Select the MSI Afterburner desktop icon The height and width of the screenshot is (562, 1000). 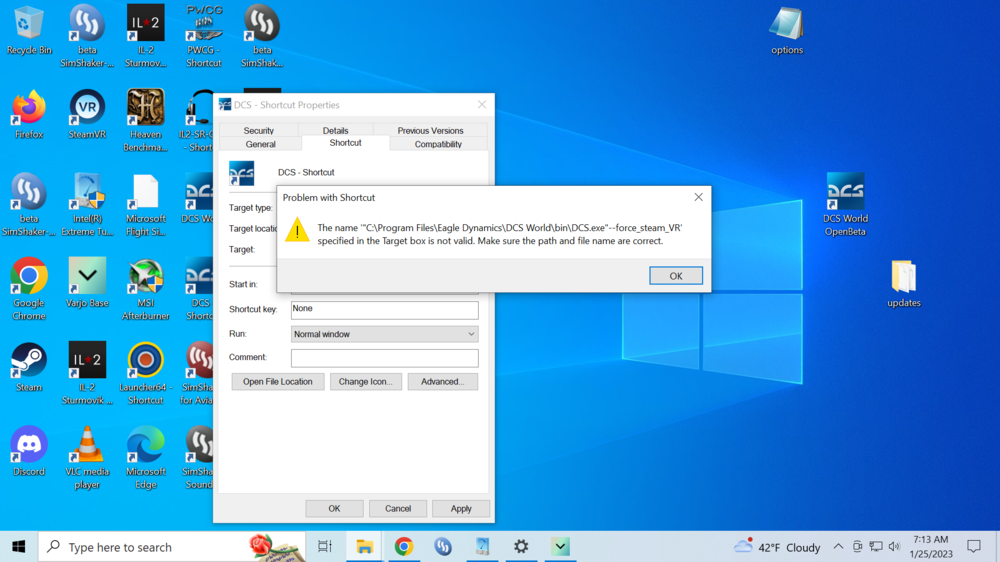[x=145, y=288]
